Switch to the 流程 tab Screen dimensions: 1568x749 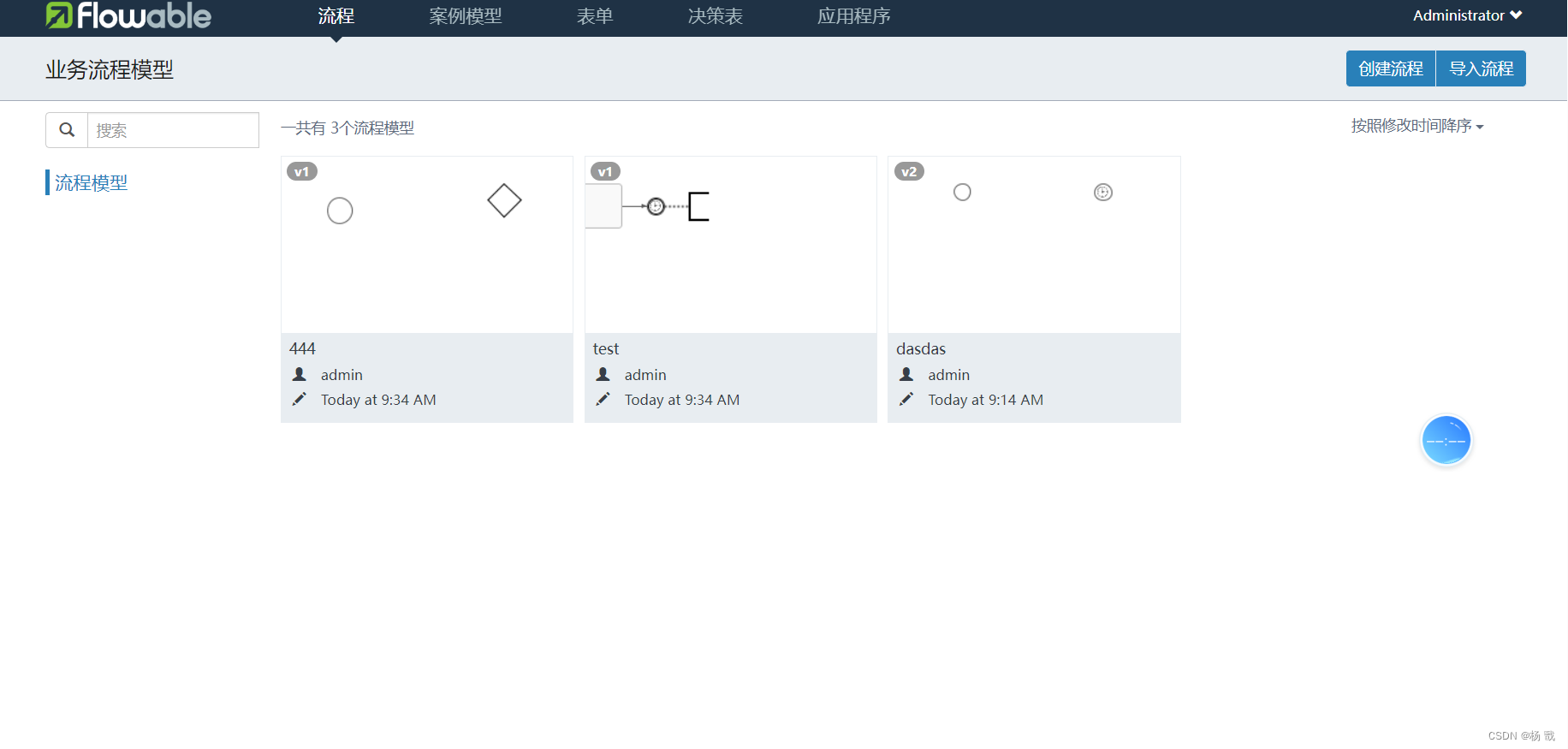tap(336, 16)
